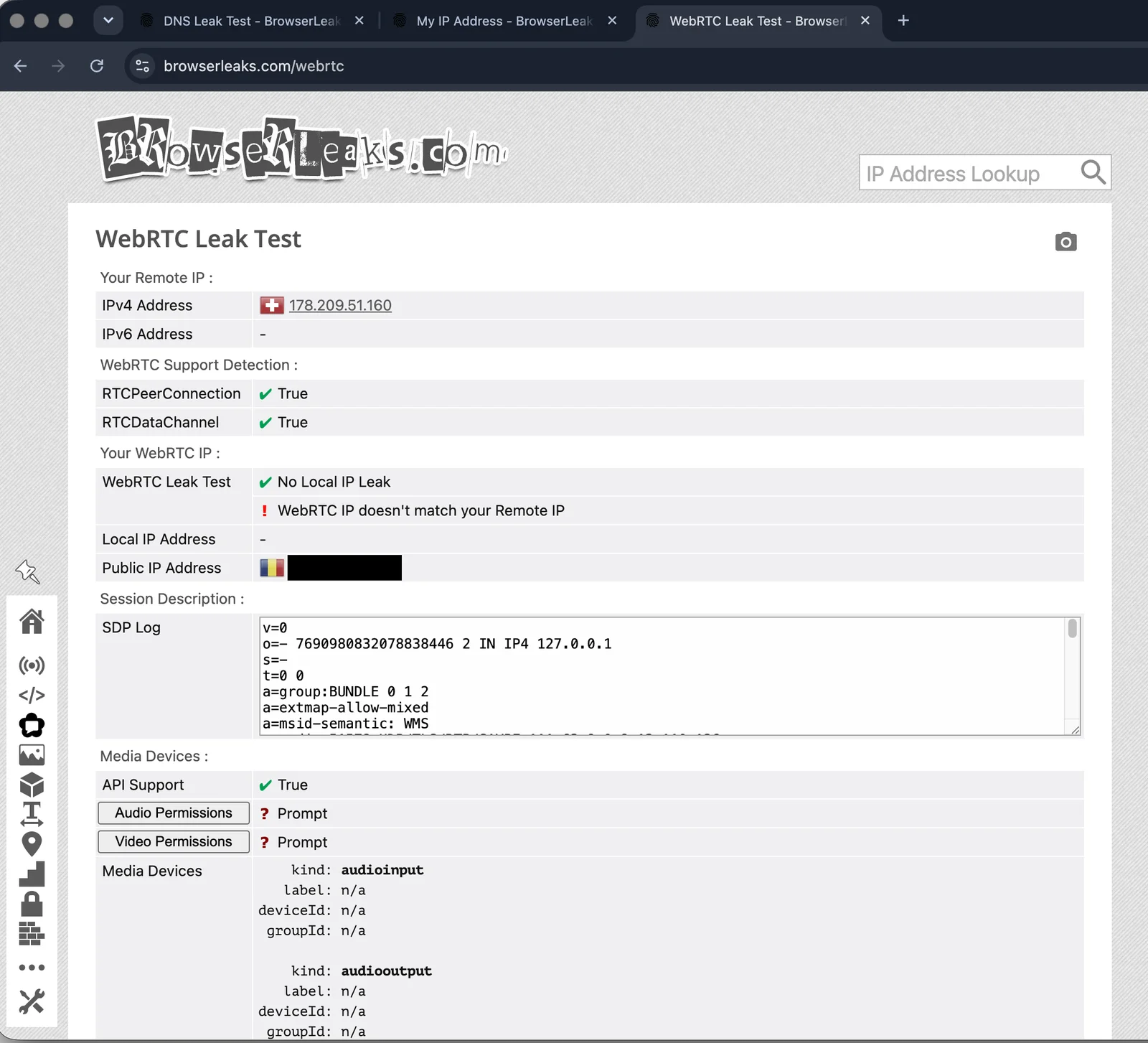1148x1043 pixels.
Task: Click SDP Log scrollbar thumb
Action: tap(1072, 629)
